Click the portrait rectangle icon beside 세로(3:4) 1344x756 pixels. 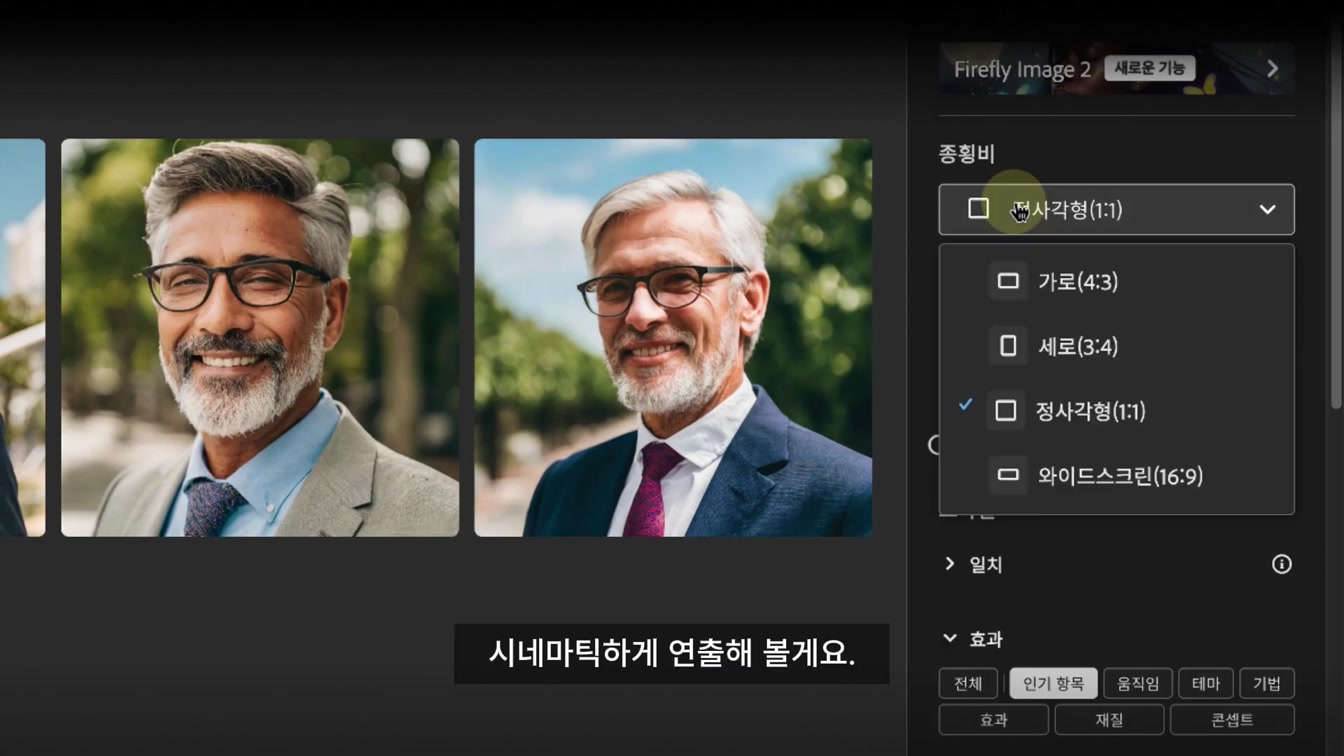pos(1008,347)
